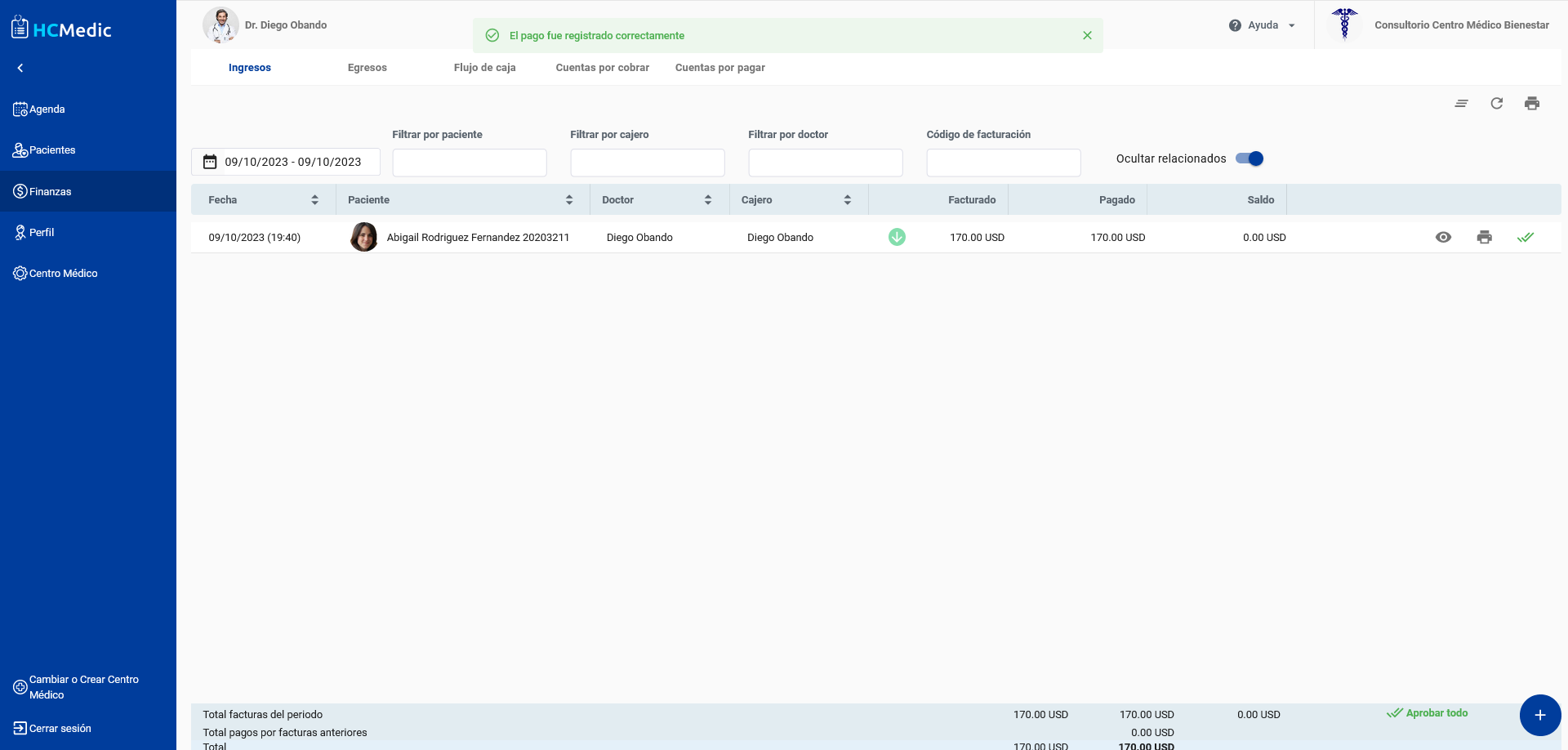1568x750 pixels.
Task: Sort the table by Fecha column
Action: [314, 200]
